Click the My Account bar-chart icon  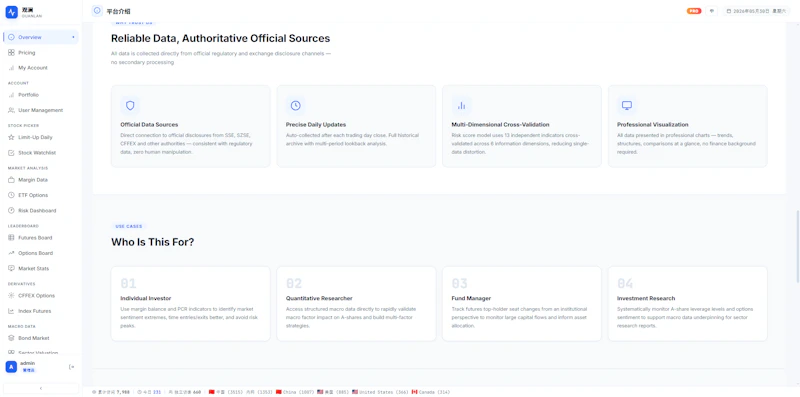(11, 68)
